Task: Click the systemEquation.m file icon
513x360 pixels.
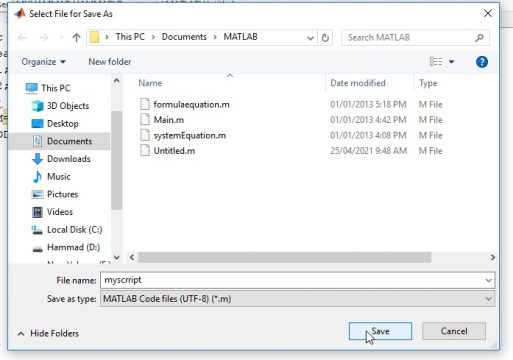Action: tap(145, 135)
